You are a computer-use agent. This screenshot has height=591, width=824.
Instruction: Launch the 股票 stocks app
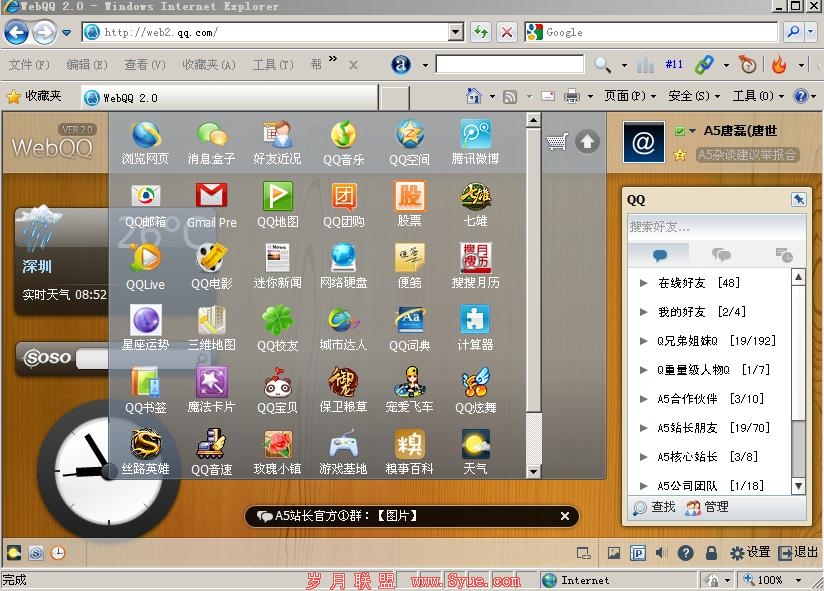click(409, 205)
